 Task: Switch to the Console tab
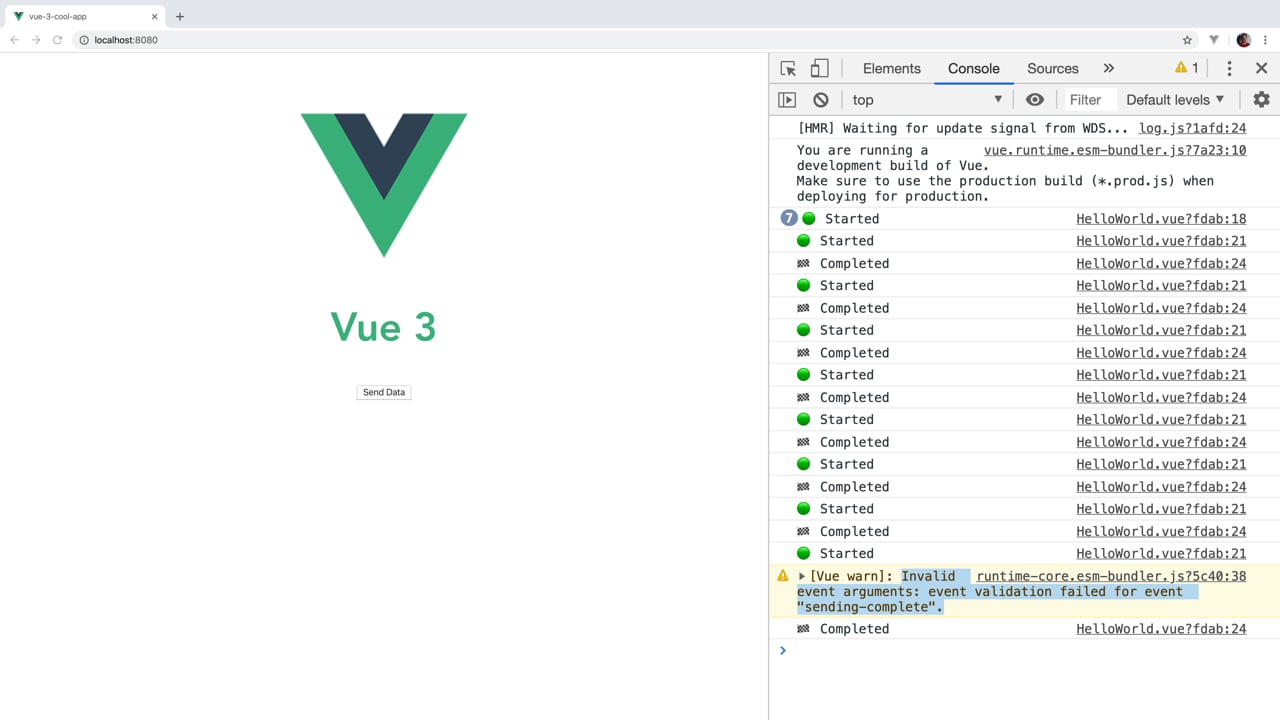[x=974, y=68]
